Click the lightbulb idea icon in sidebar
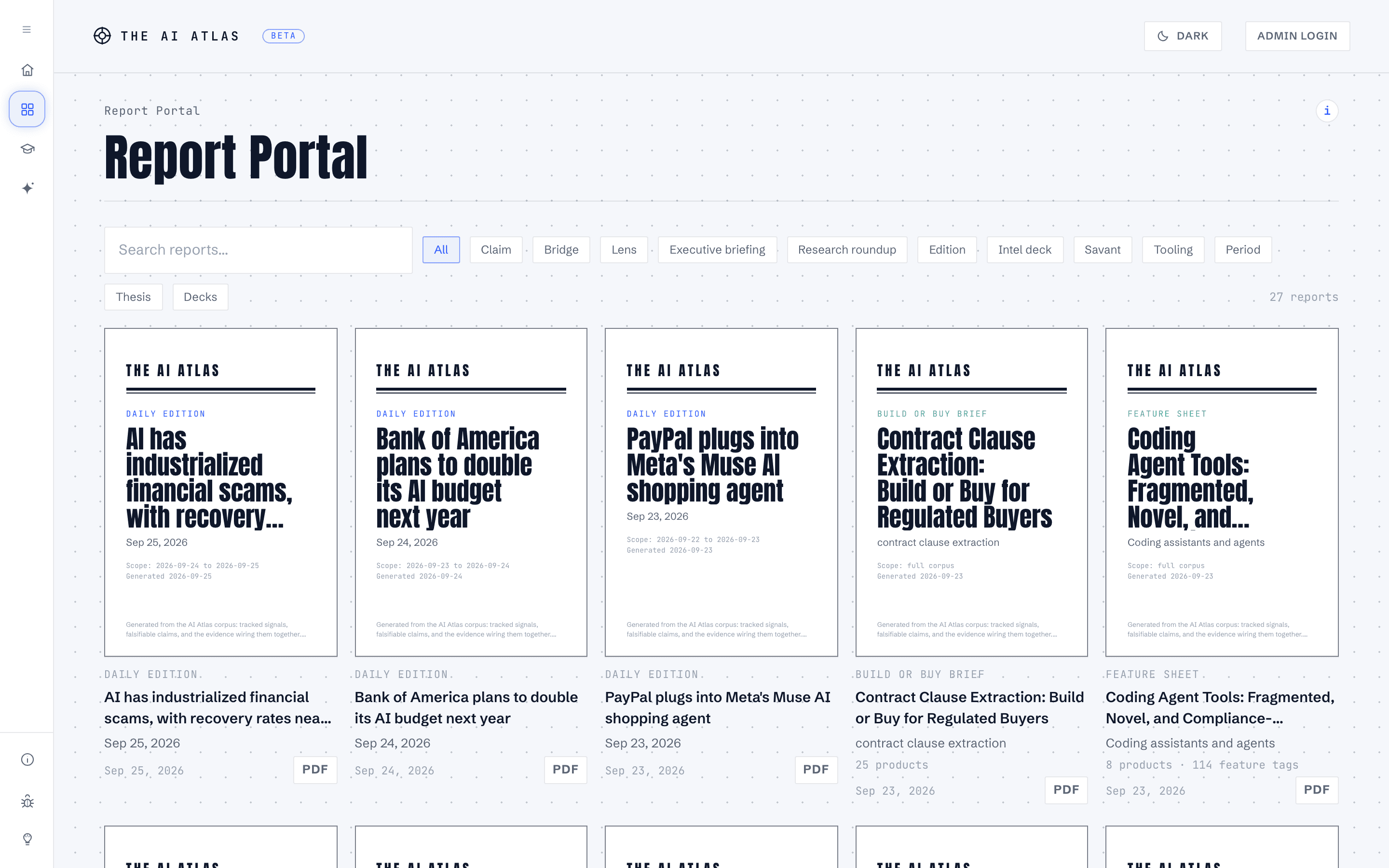This screenshot has height=868, width=1389. click(27, 839)
